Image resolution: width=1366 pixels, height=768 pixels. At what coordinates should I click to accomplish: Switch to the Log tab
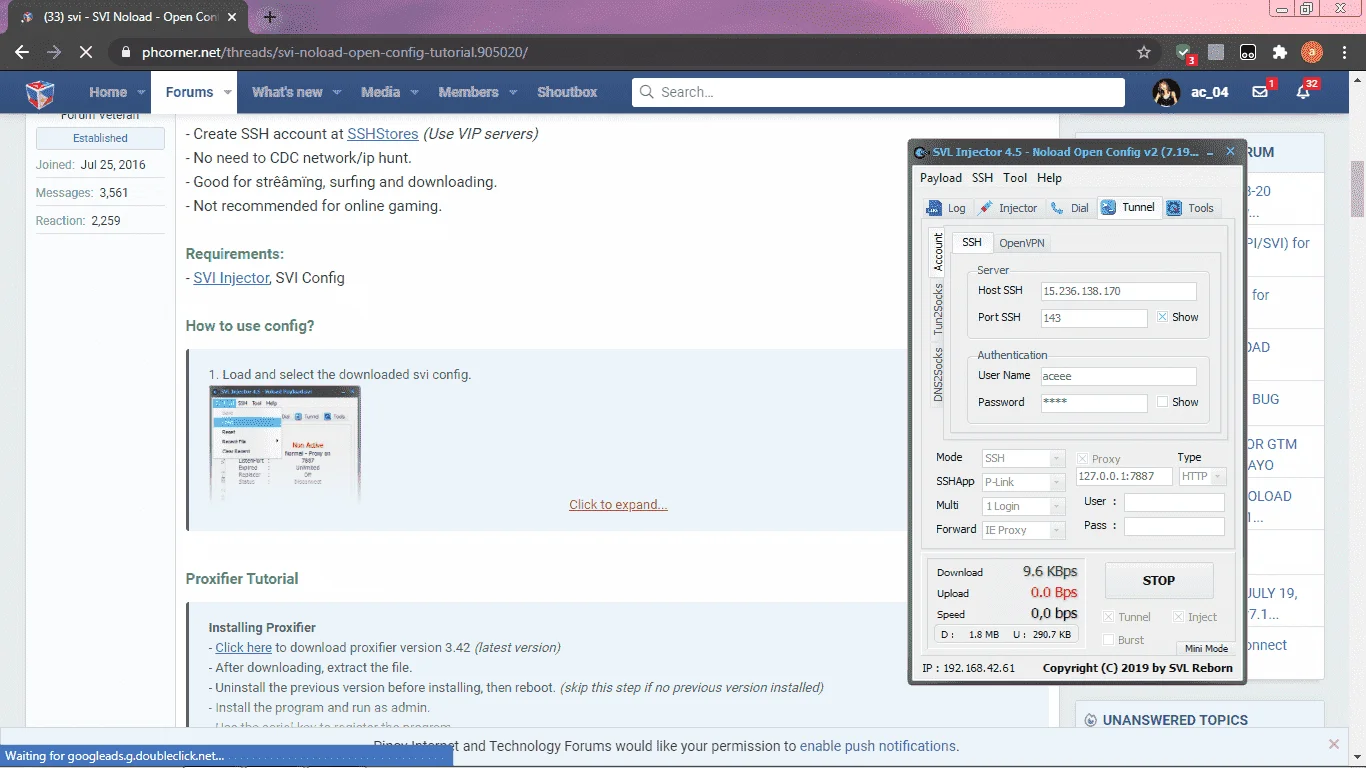946,208
